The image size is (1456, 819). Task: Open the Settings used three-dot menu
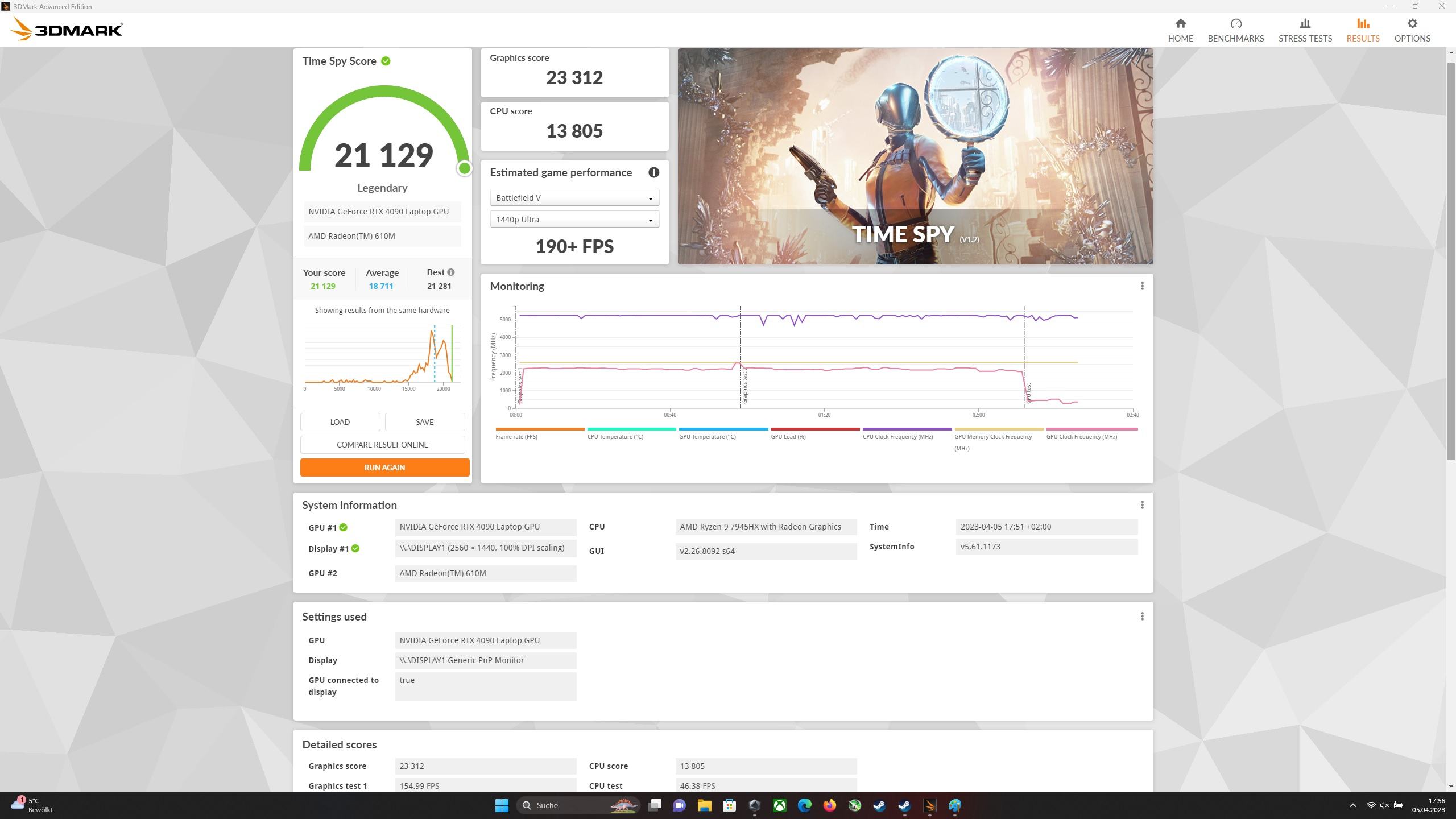[1141, 617]
